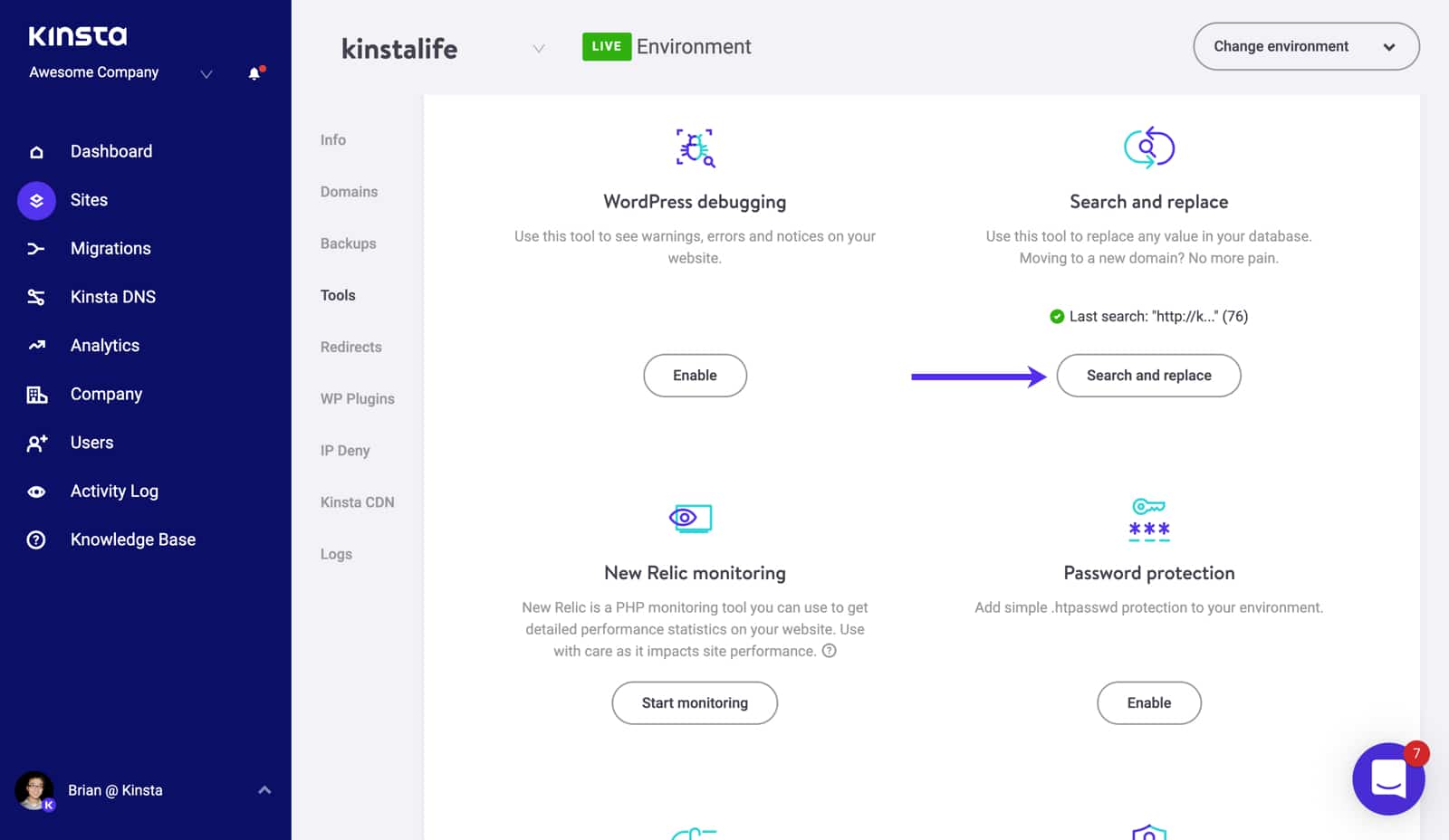The image size is (1449, 840).
Task: Select the Activity Log eye icon
Action: click(36, 491)
